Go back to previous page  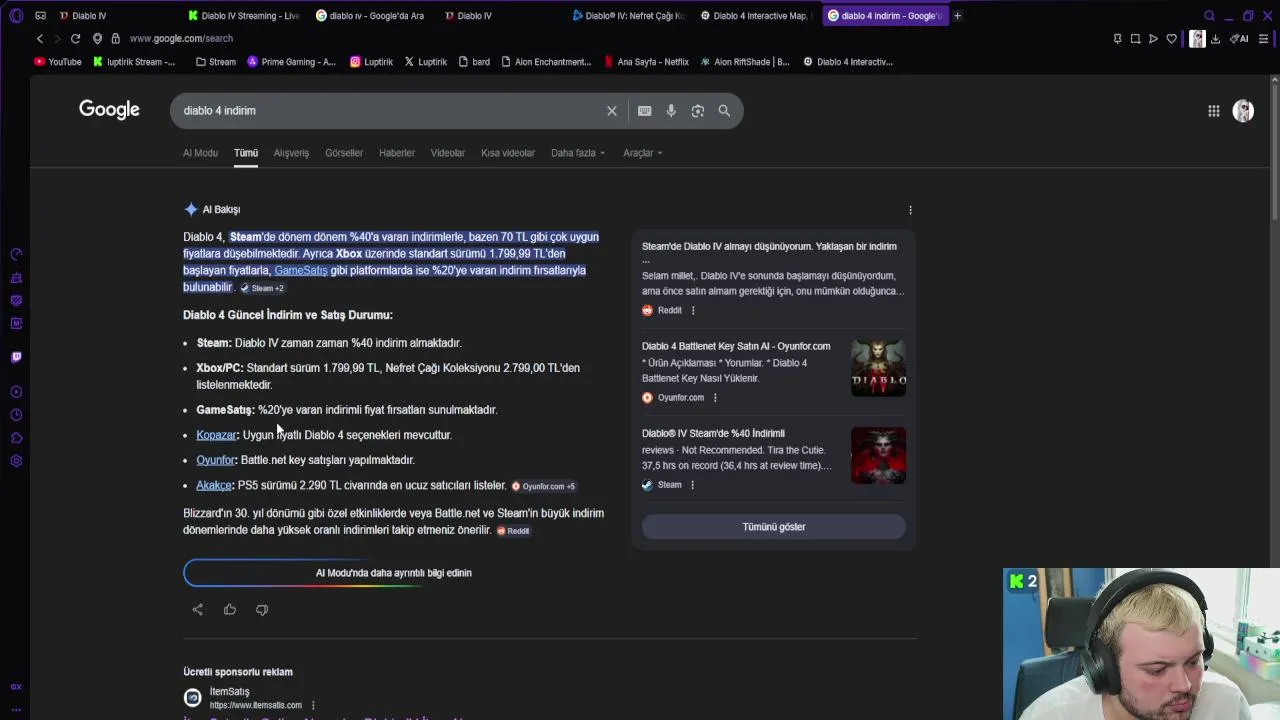pos(40,38)
